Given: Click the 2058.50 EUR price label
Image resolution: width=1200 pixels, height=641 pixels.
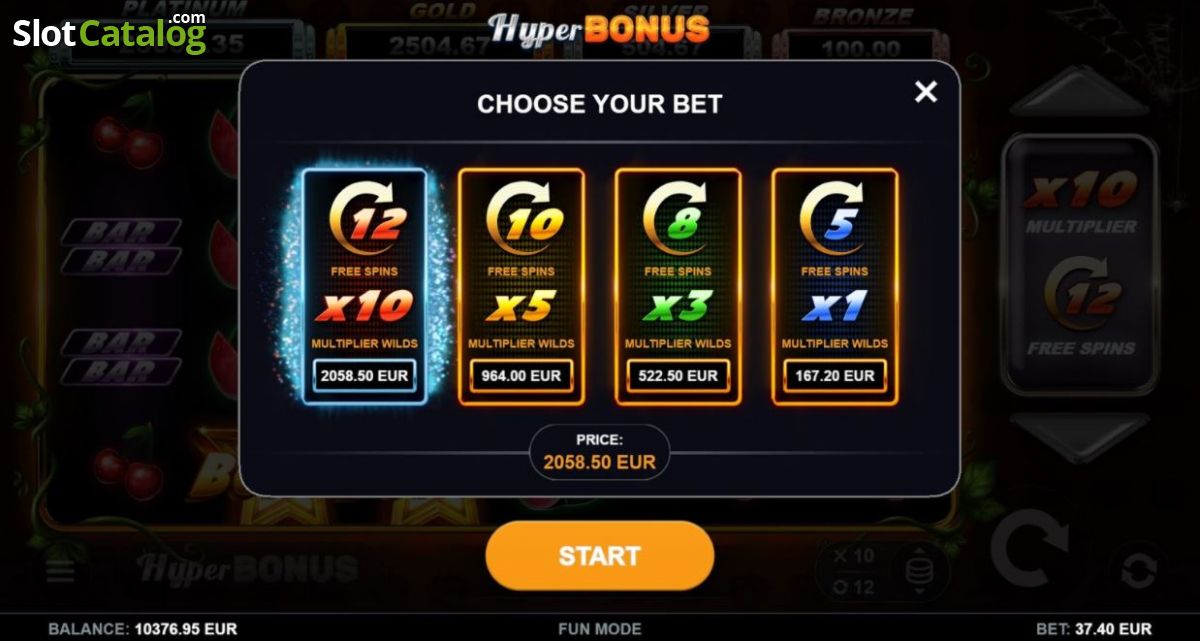Looking at the screenshot, I should pyautogui.click(x=365, y=376).
